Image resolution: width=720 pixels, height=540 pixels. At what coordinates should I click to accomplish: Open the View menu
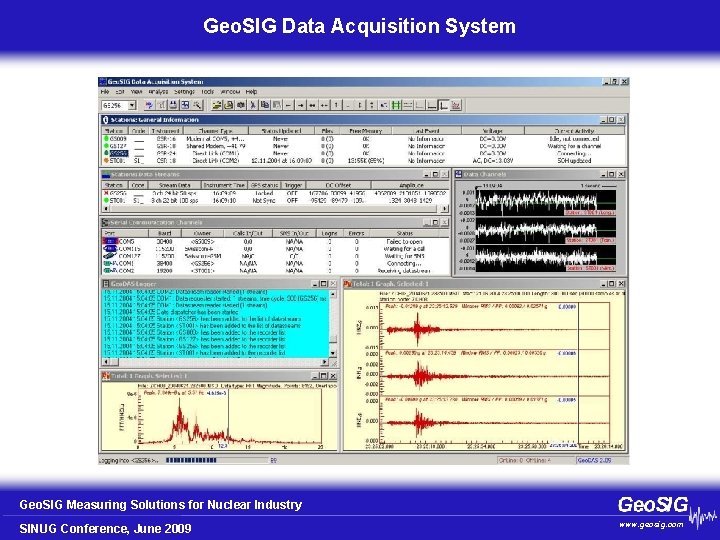[x=136, y=92]
